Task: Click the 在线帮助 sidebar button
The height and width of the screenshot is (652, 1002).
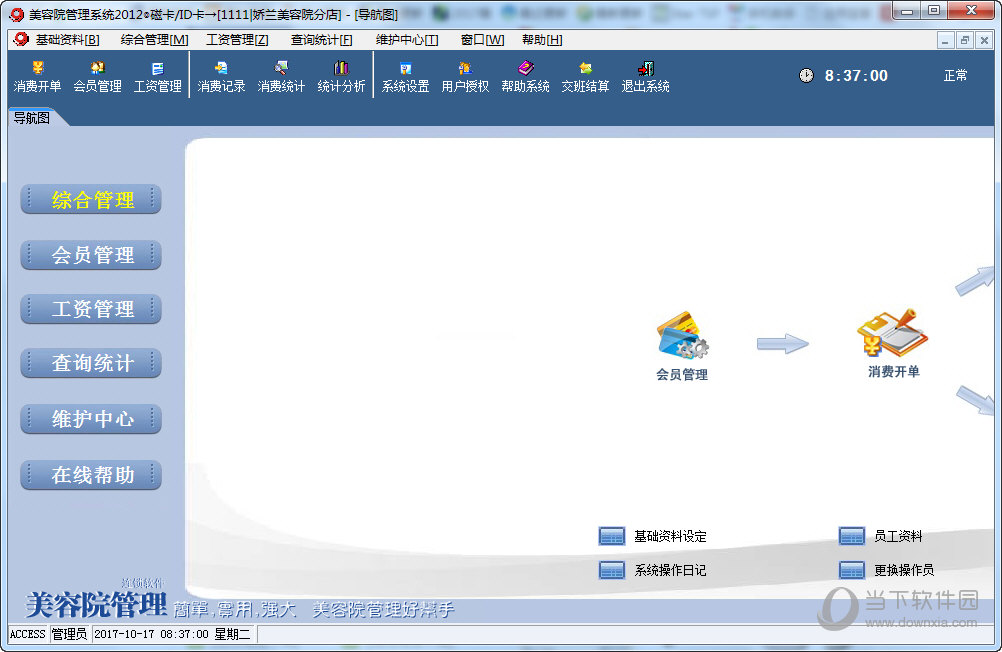Action: [x=91, y=474]
